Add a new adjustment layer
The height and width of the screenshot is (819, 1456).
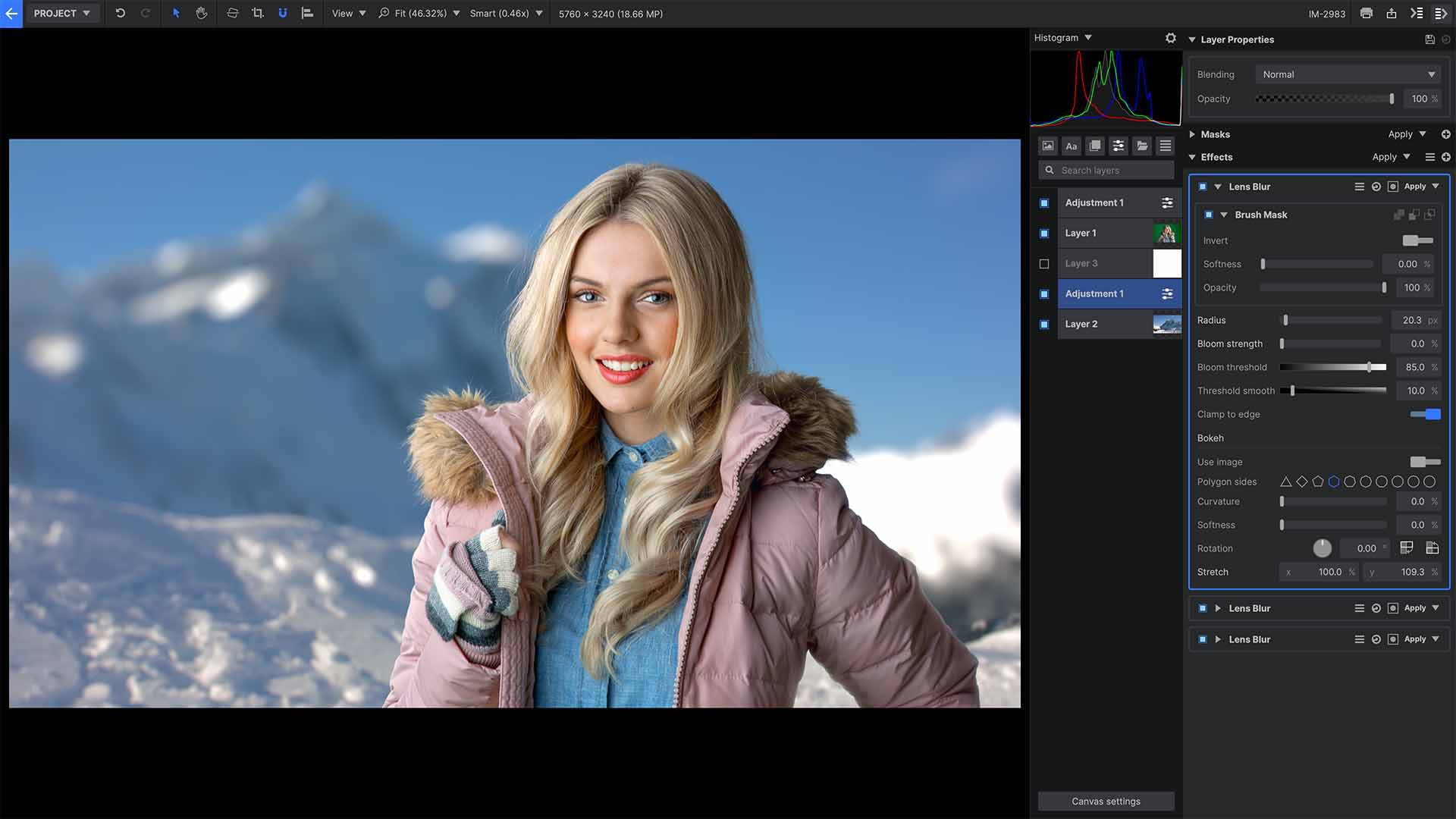pyautogui.click(x=1119, y=146)
